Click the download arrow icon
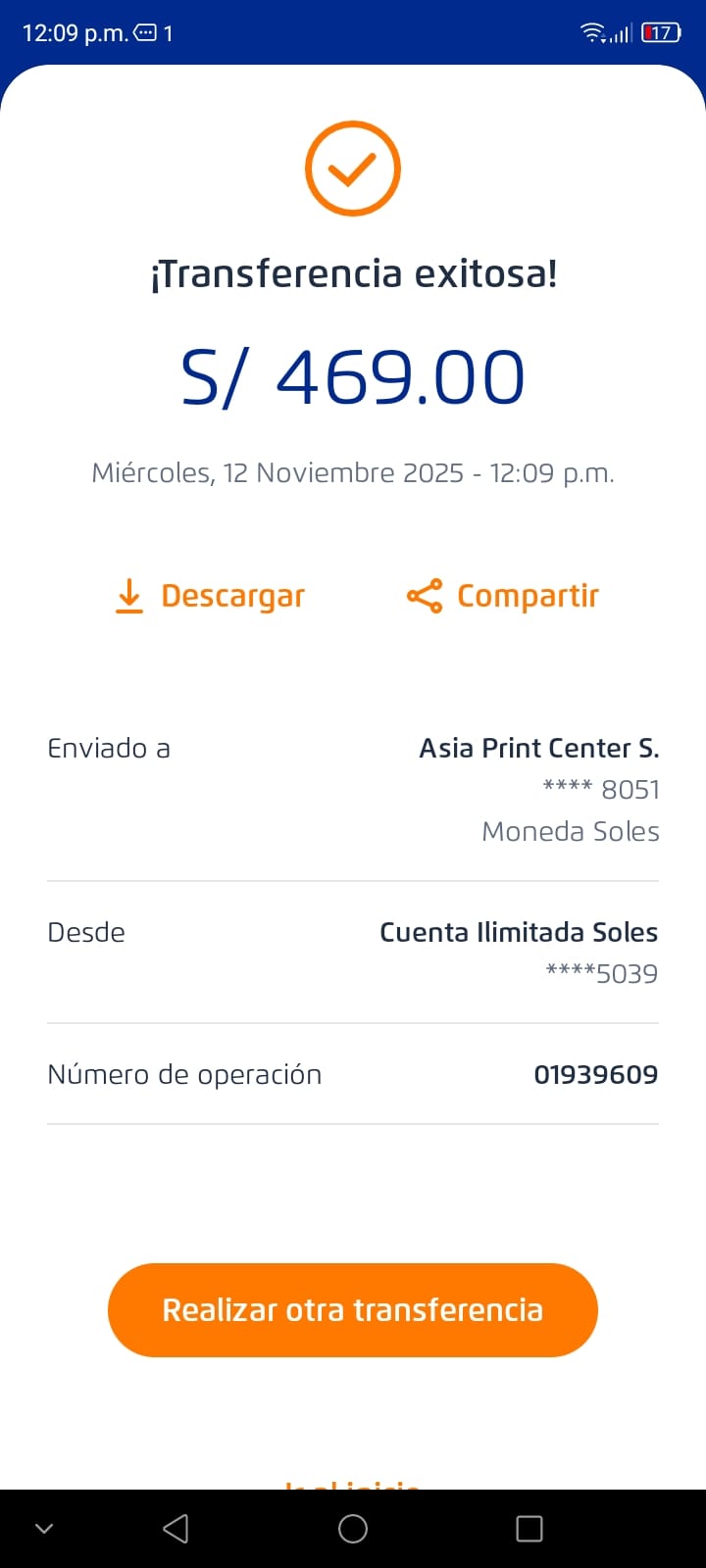The image size is (706, 1568). coord(129,596)
